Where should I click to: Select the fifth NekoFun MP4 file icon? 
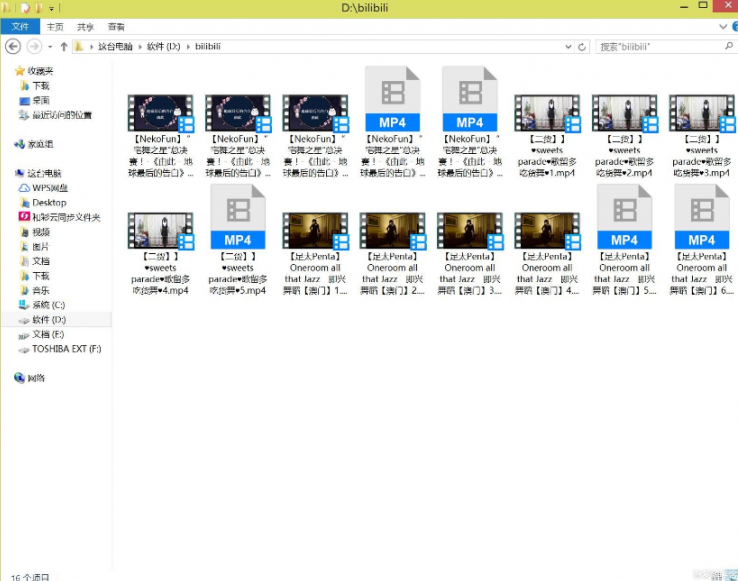(x=470, y=99)
